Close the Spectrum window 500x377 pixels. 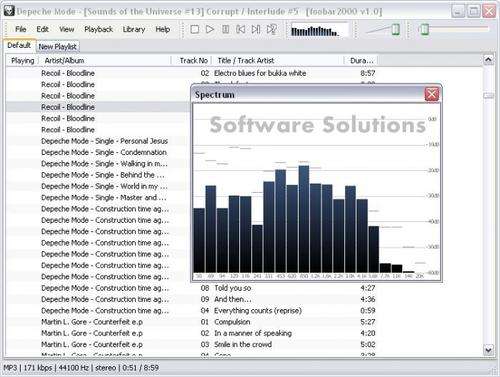(432, 94)
